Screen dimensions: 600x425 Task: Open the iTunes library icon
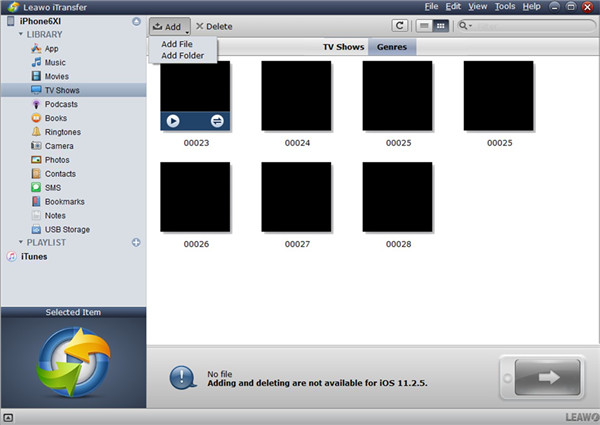pos(11,256)
